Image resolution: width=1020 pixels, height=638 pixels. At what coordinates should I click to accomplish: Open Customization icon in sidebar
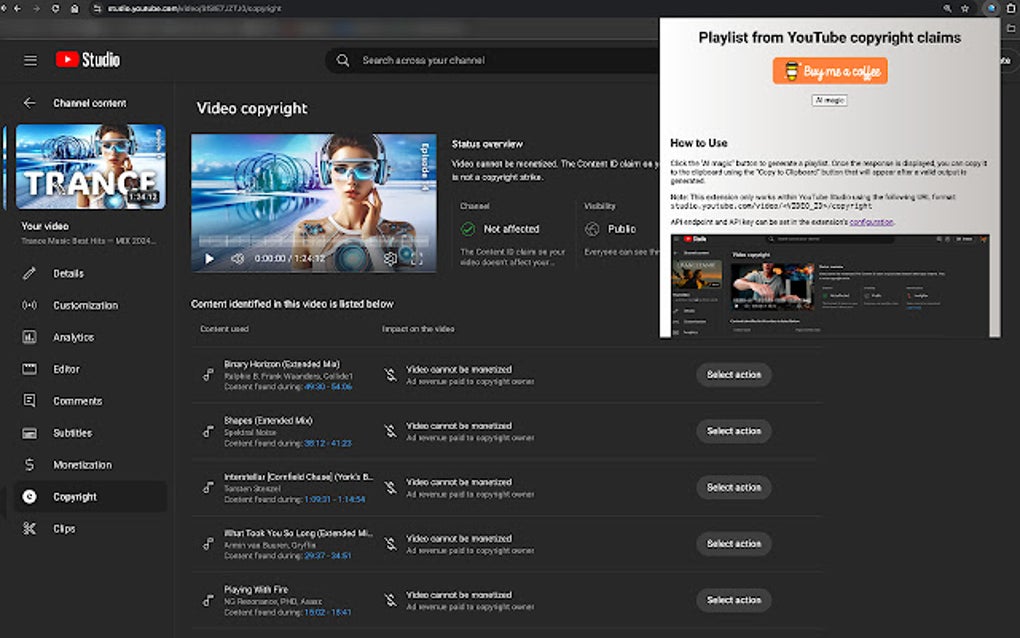click(29, 305)
